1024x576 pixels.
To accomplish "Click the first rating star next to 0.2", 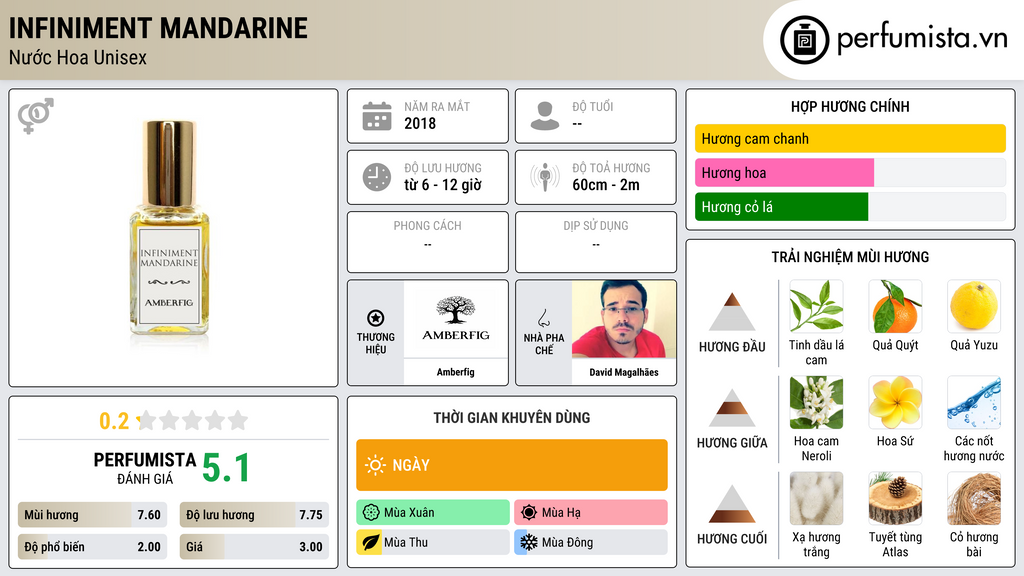I will coord(146,420).
